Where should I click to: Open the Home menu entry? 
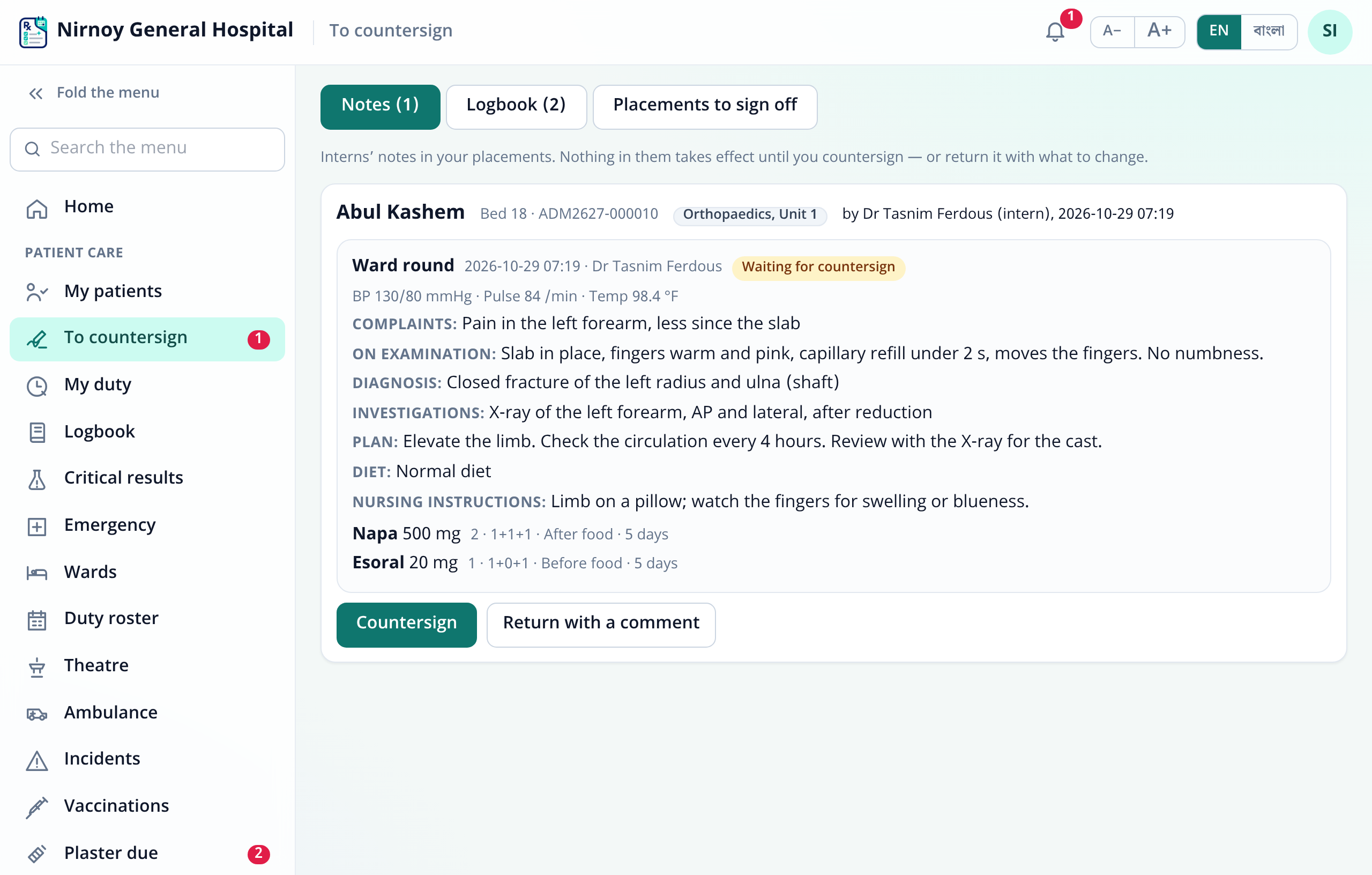click(x=147, y=207)
